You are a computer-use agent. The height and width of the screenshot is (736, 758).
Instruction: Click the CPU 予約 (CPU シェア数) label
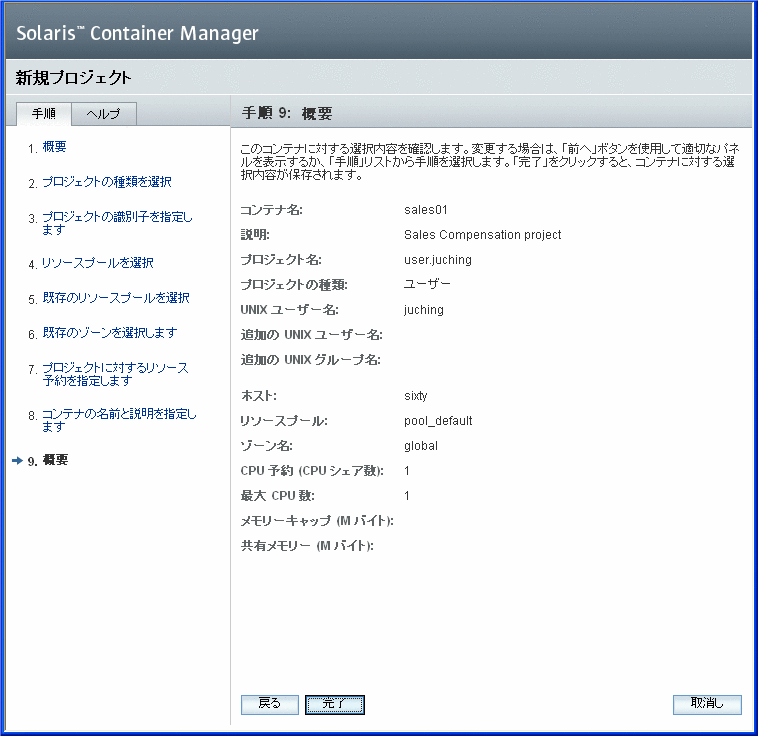coord(312,471)
